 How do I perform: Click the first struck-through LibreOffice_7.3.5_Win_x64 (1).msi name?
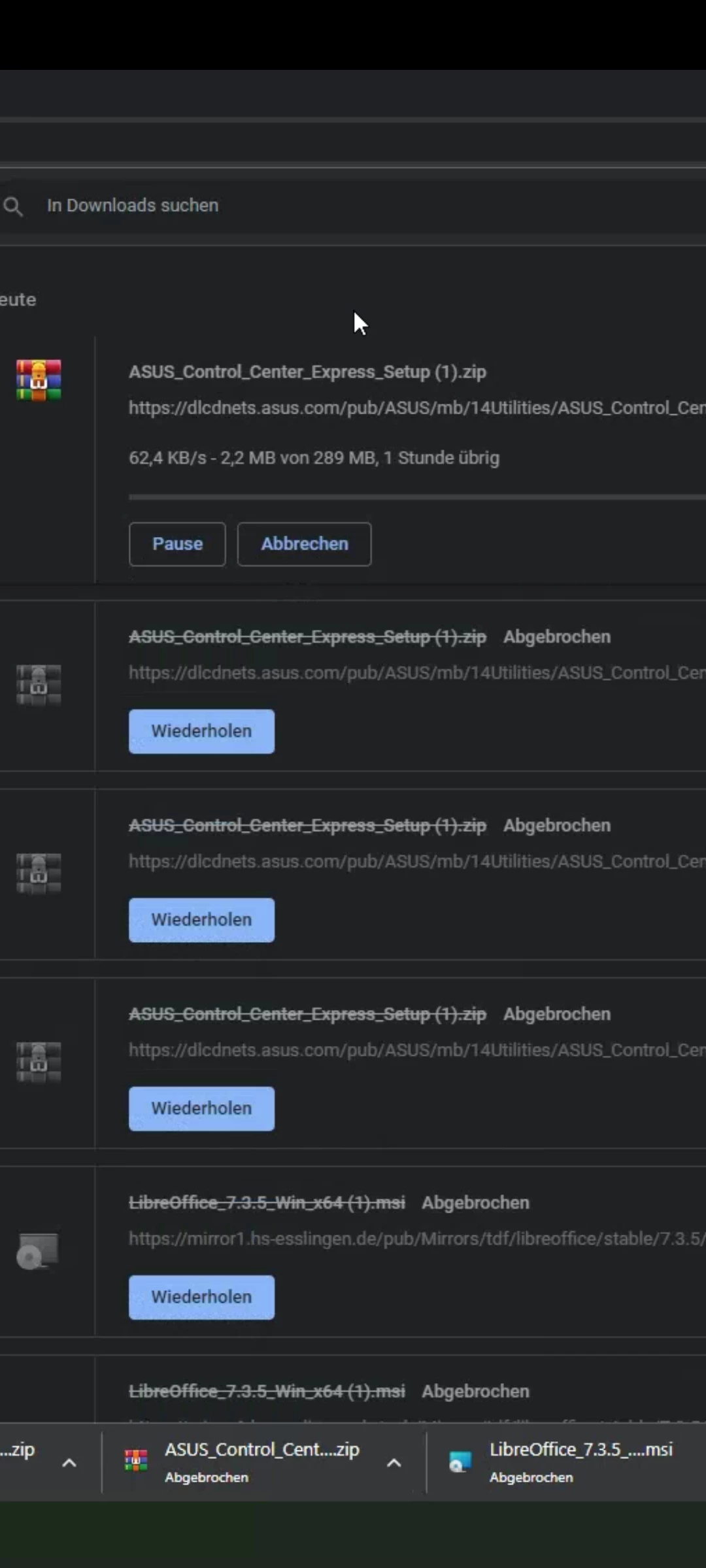click(267, 1203)
